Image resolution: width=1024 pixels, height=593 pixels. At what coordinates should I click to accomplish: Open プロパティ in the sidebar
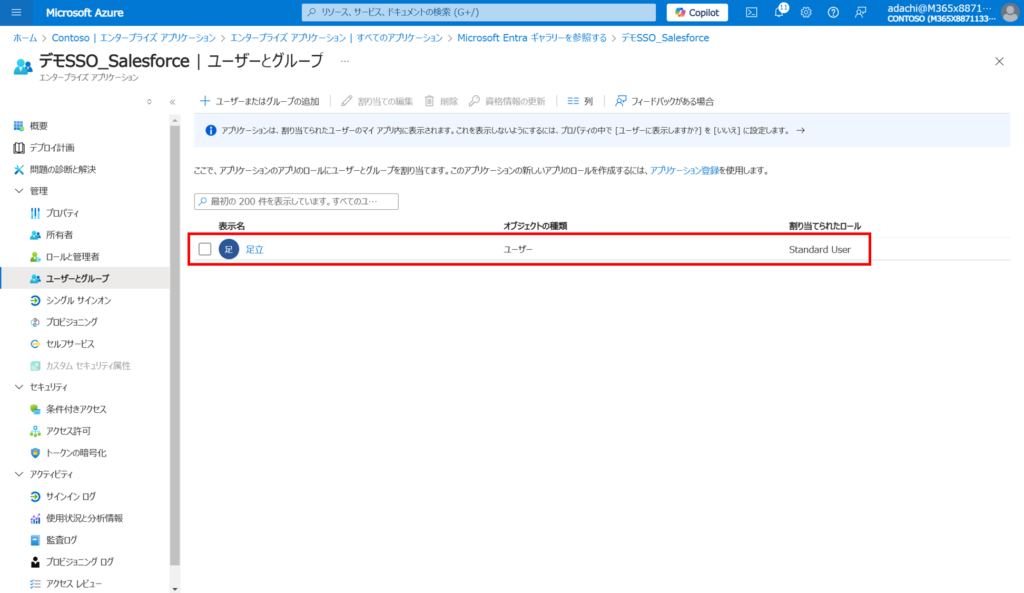click(x=55, y=213)
